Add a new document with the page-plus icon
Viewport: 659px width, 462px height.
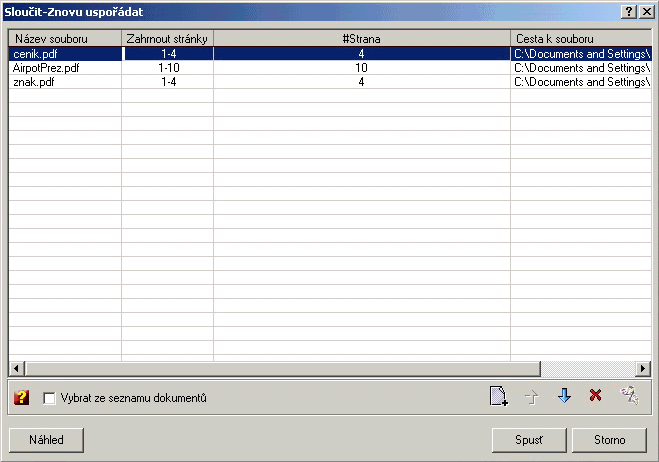499,396
